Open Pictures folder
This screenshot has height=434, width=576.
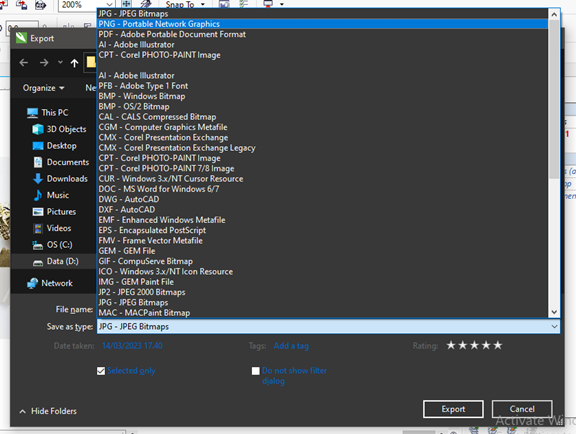[x=54, y=212]
